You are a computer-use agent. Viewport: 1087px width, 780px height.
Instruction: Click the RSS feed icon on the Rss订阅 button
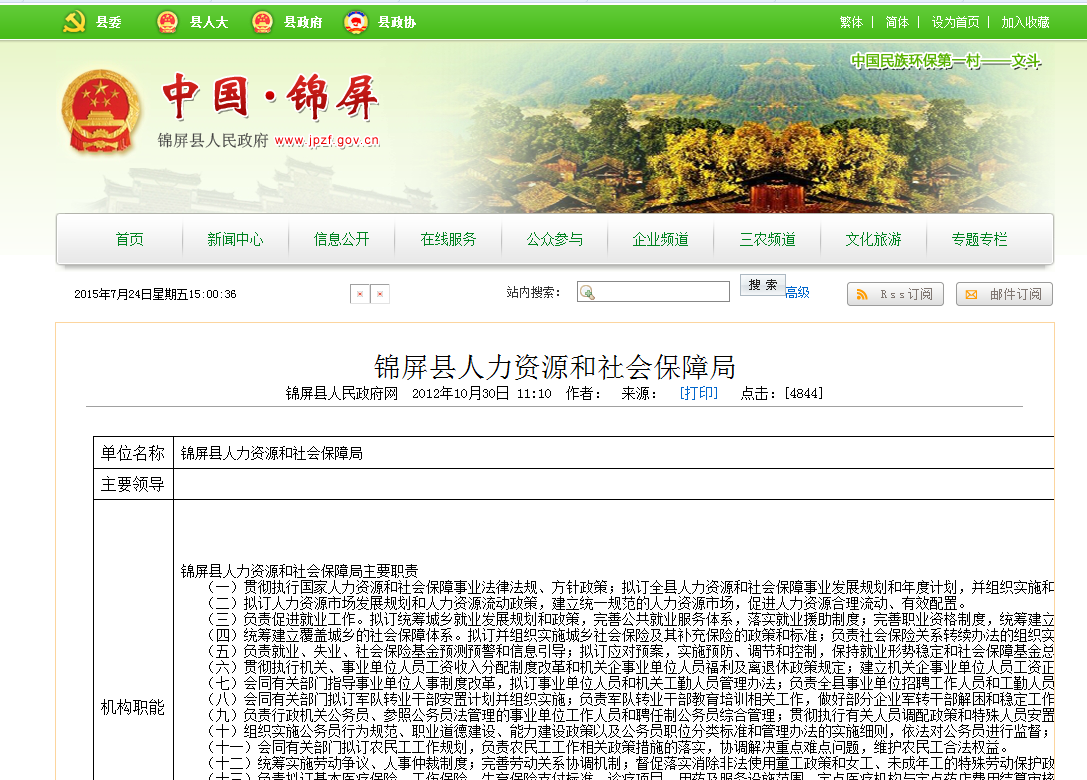click(862, 294)
